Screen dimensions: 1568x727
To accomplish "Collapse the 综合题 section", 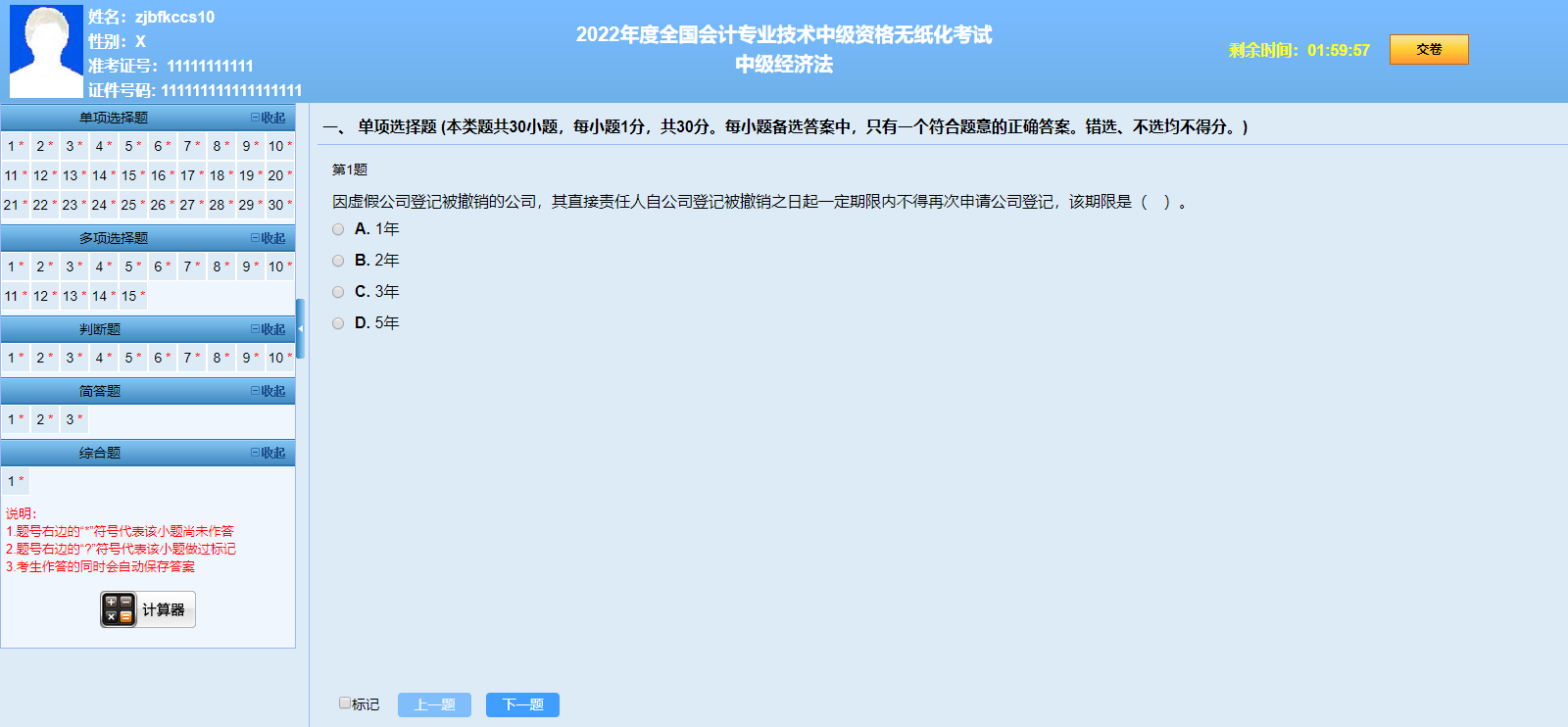I will tap(268, 453).
